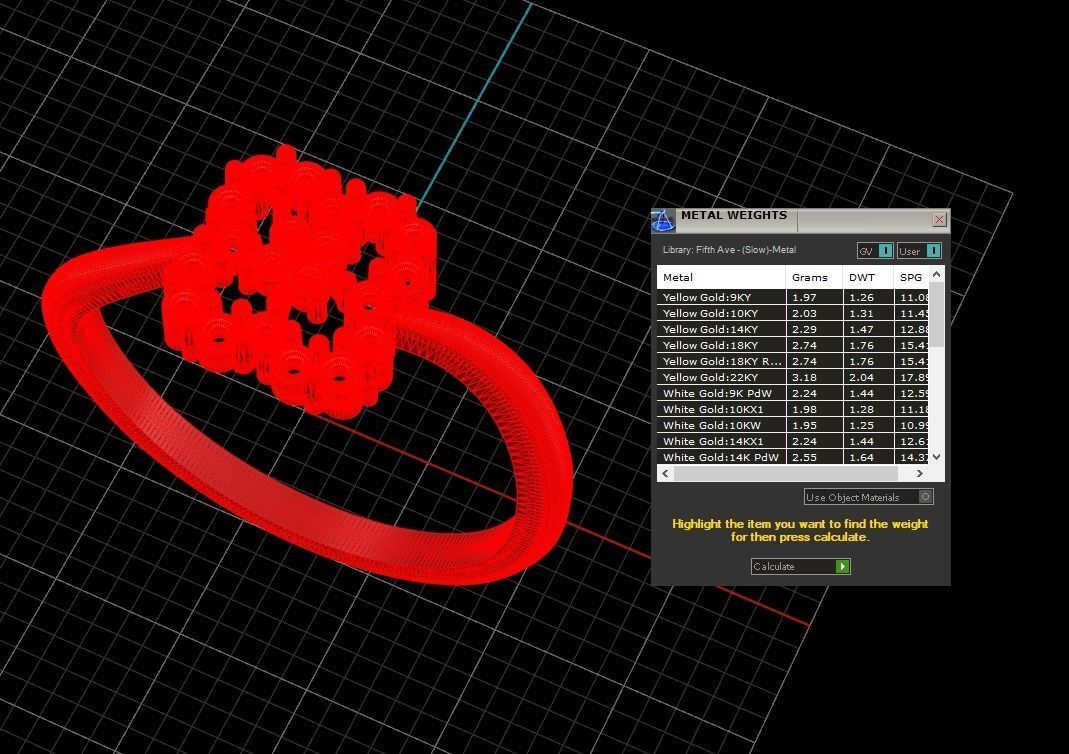Click the 2.55 grams value for 14K PdW

[x=804, y=457]
